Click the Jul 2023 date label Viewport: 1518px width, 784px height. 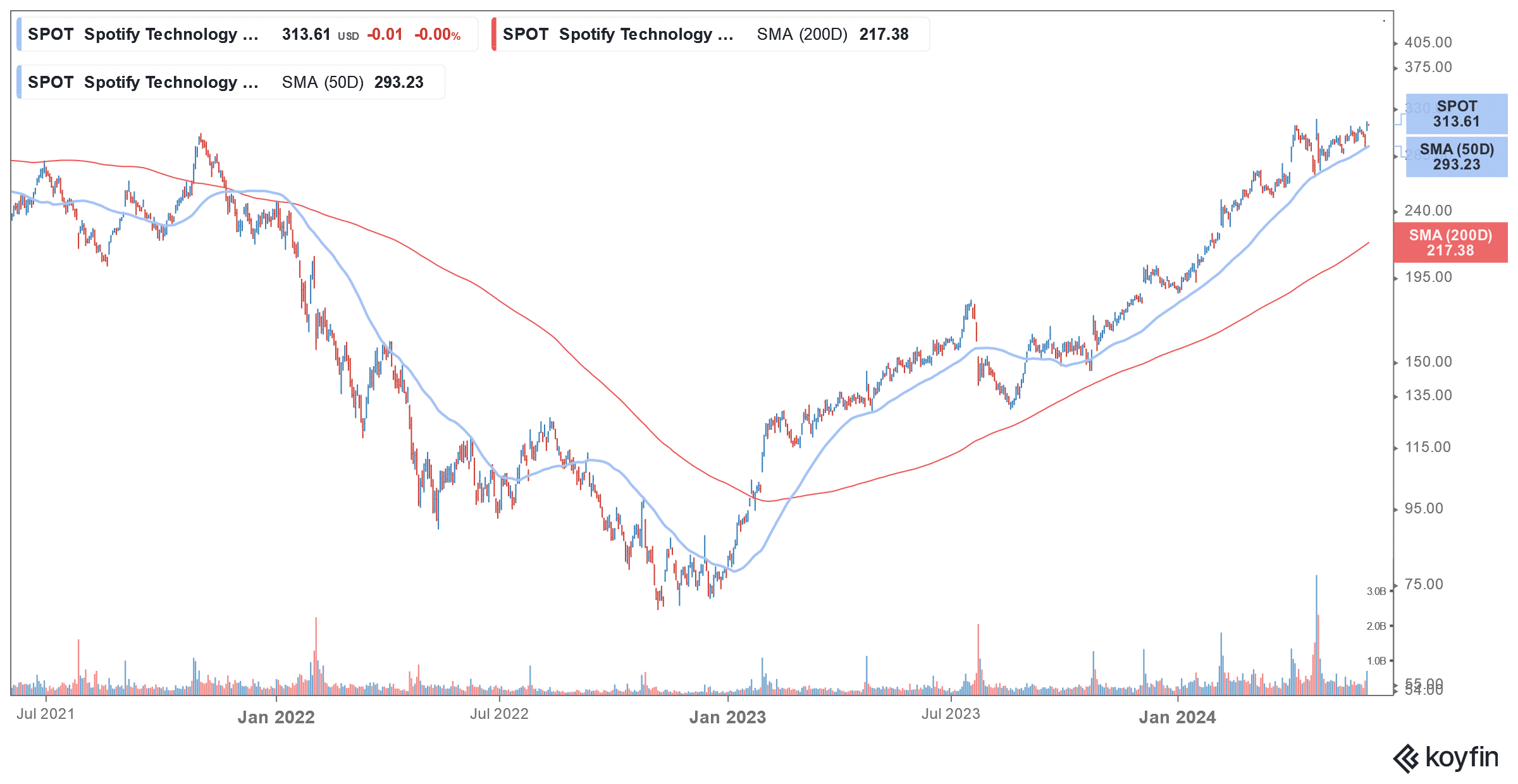click(951, 714)
